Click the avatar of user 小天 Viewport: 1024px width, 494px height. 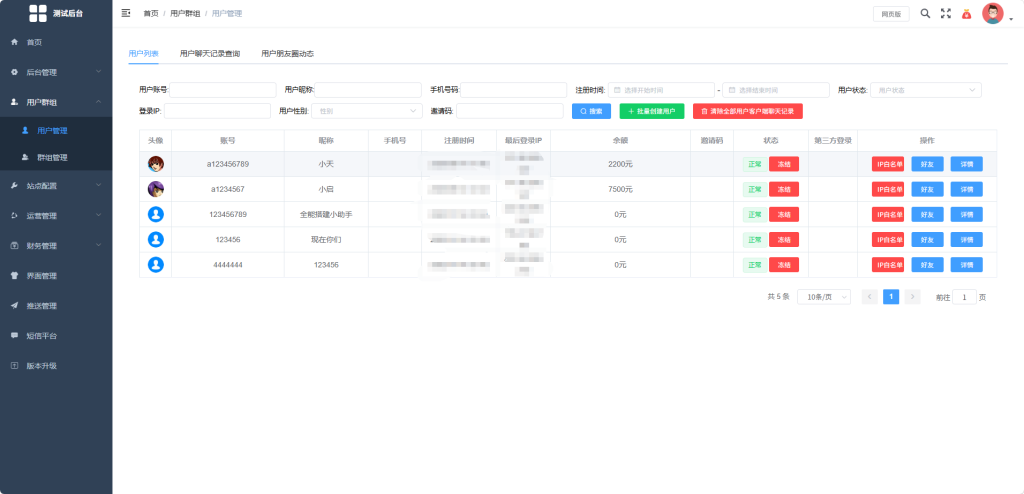click(155, 164)
